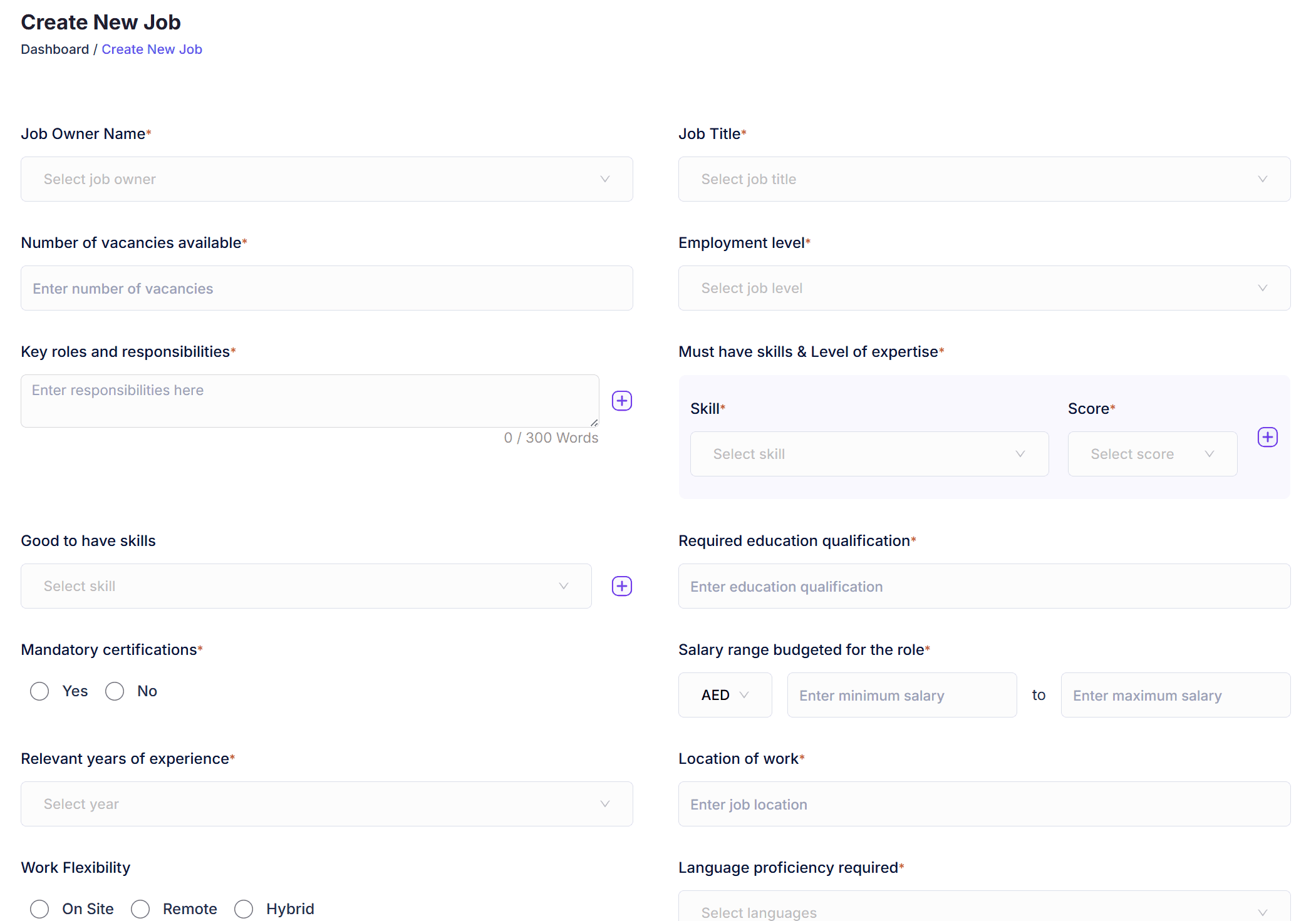The width and height of the screenshot is (1316, 921).
Task: Click the responsibilities text area
Action: [309, 401]
